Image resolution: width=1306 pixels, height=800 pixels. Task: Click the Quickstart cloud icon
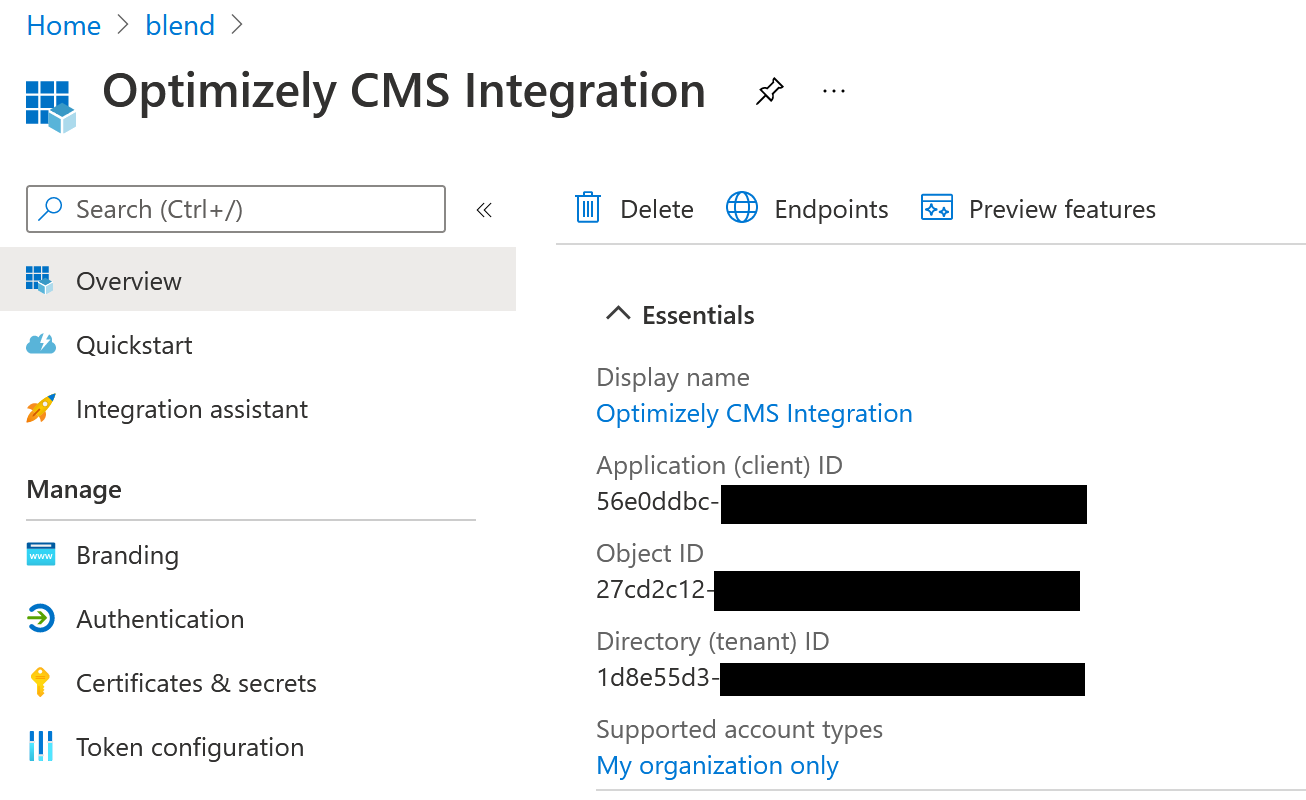point(40,345)
